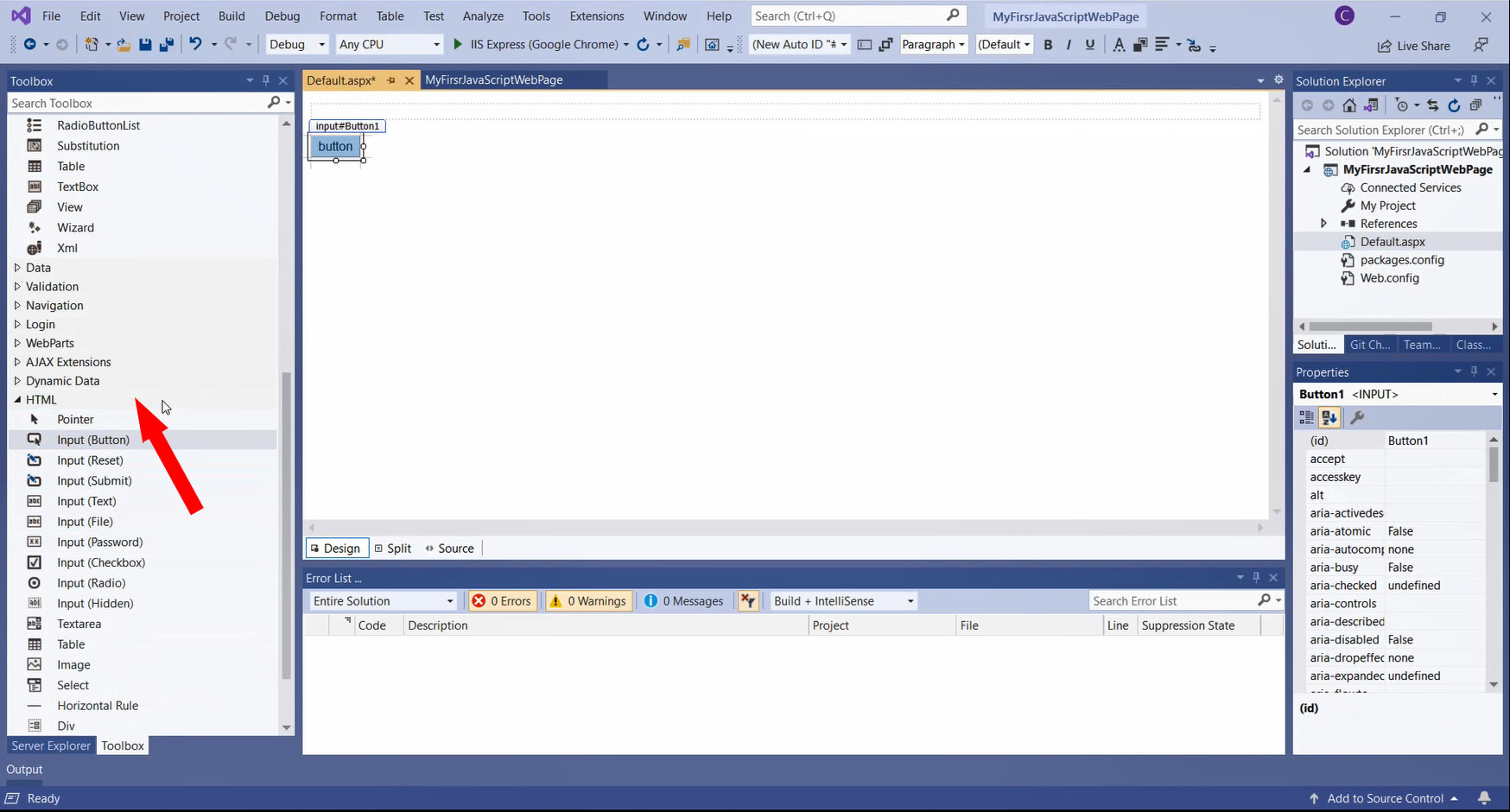Screen dimensions: 1510x812
Task: Clear the error list filter icon
Action: (748, 601)
